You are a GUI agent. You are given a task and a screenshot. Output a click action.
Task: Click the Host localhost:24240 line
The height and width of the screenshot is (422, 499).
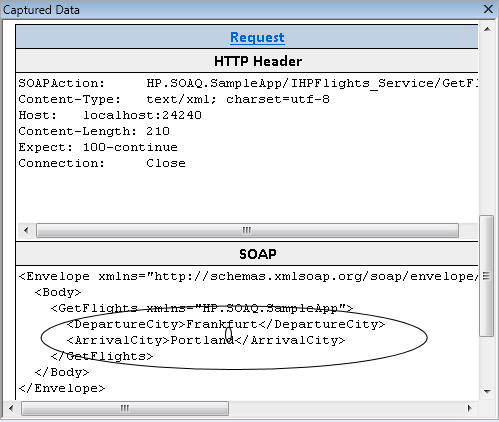110,115
